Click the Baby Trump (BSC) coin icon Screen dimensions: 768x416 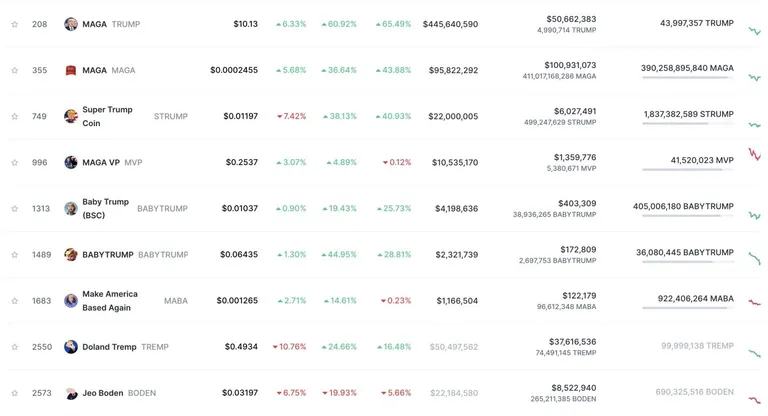[x=71, y=208]
